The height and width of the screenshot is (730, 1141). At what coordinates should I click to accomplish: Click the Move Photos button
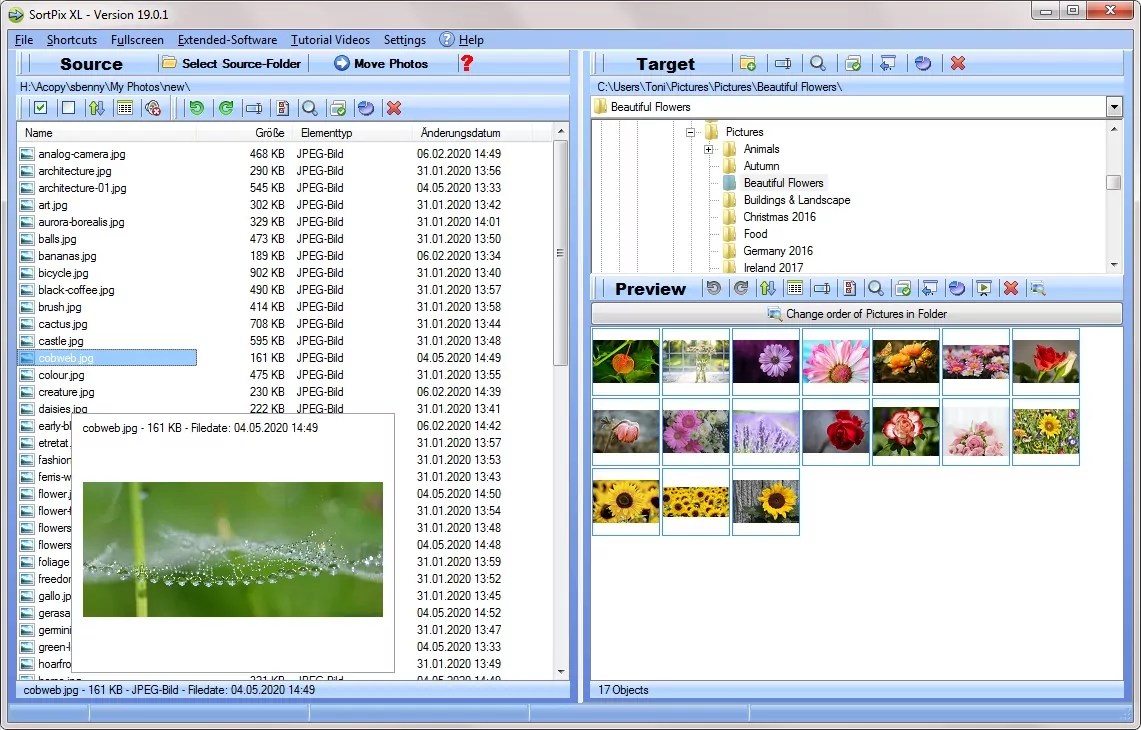380,63
